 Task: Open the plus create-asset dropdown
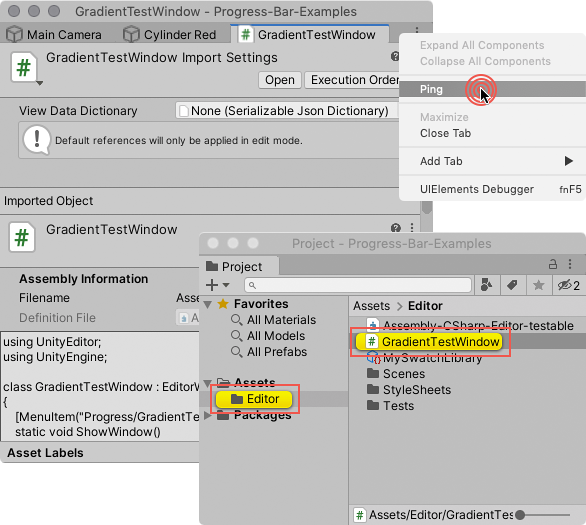coord(218,285)
